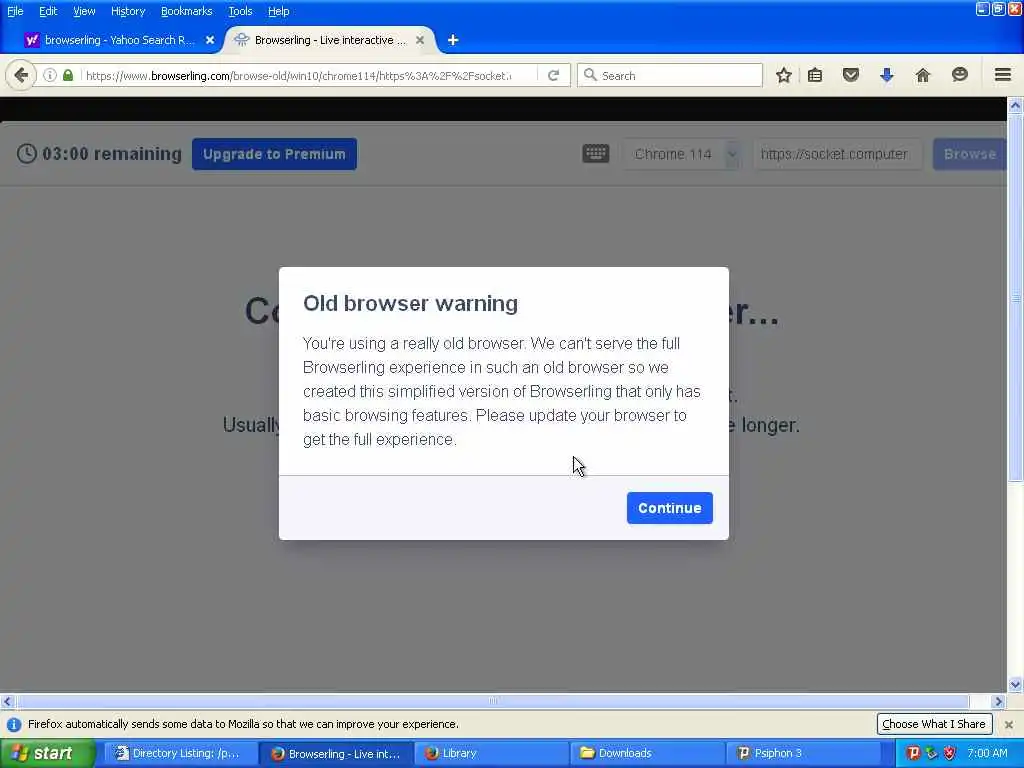Dismiss the Mozilla data notification bar
This screenshot has width=1024, height=768.
1008,724
